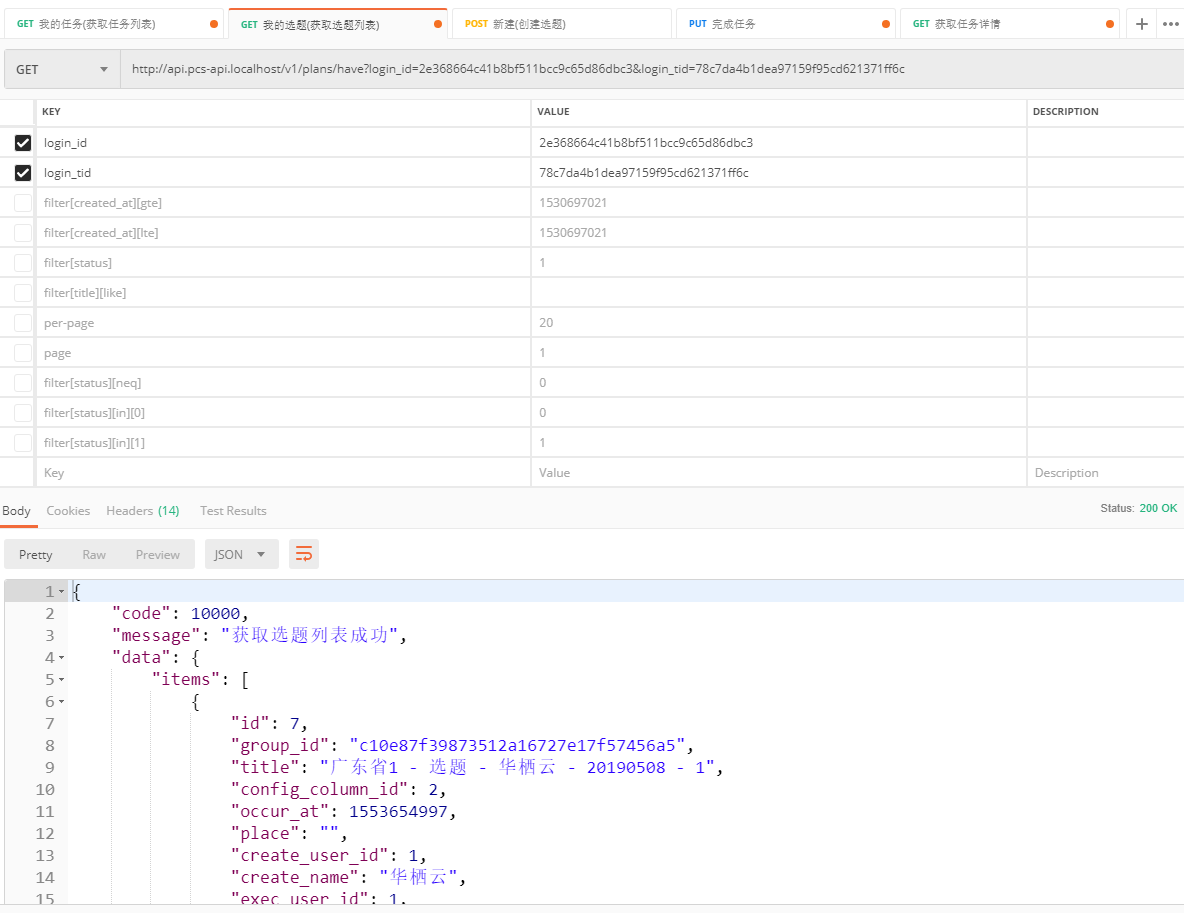Open the three-dots tab options menu
Screen dimensions: 1184x913
pyautogui.click(x=1171, y=24)
